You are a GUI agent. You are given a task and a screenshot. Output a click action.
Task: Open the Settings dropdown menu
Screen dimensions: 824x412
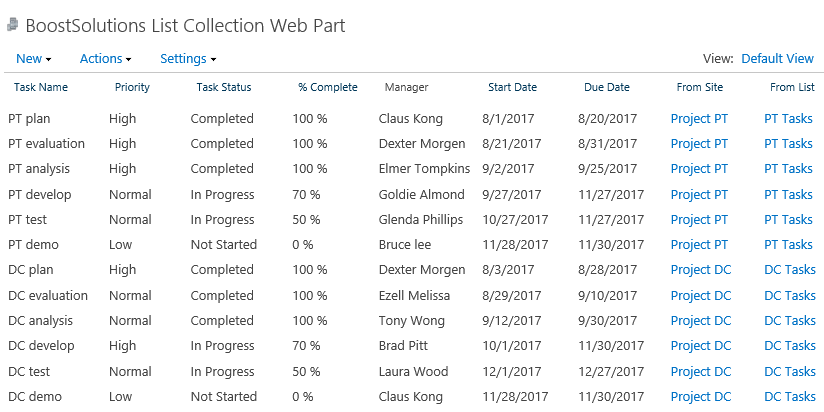tap(188, 59)
